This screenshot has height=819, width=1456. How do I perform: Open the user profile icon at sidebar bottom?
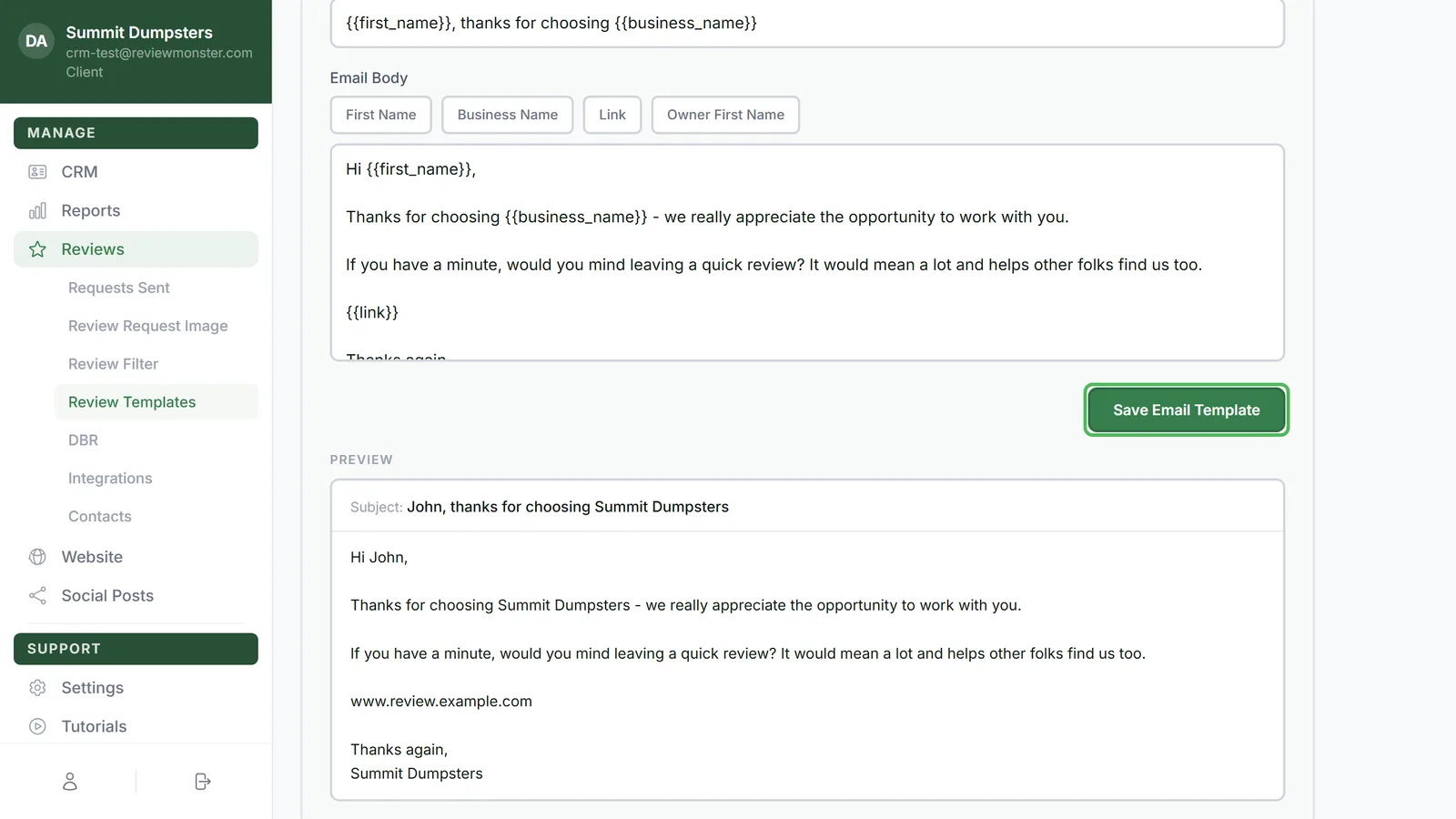tap(70, 782)
